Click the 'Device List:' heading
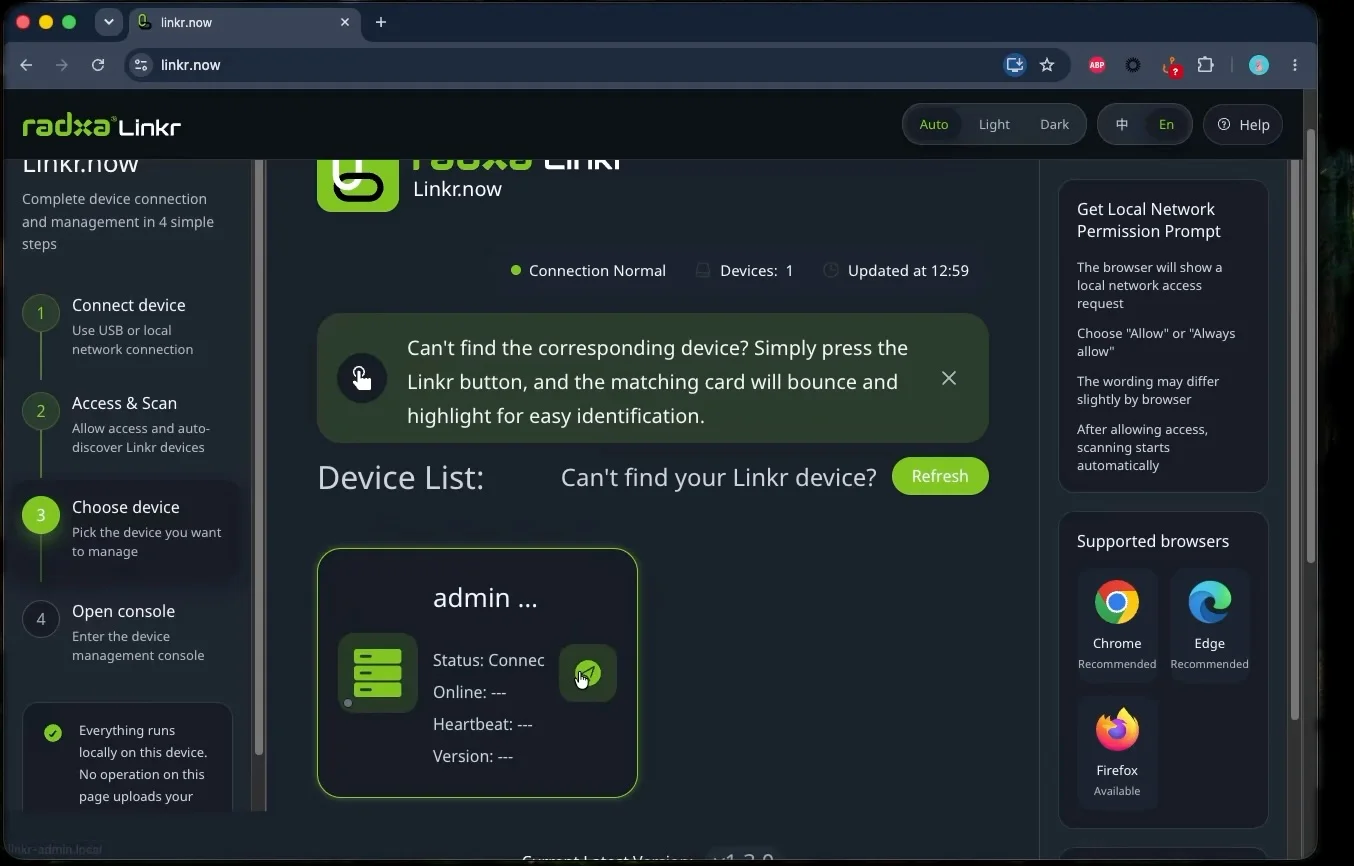Image resolution: width=1354 pixels, height=866 pixels. (x=401, y=477)
